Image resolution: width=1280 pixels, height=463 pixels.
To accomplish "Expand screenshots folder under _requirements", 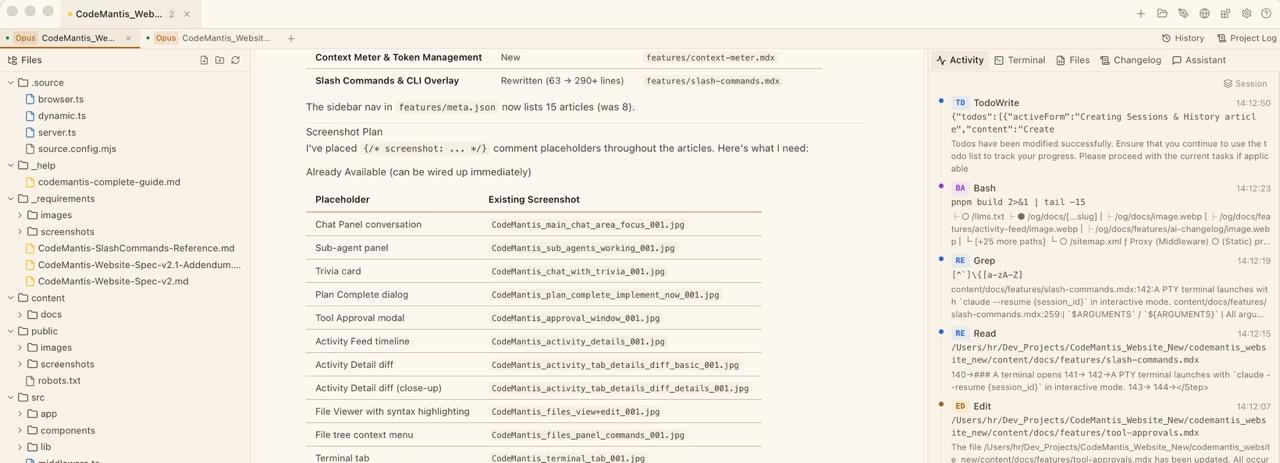I will [x=20, y=232].
